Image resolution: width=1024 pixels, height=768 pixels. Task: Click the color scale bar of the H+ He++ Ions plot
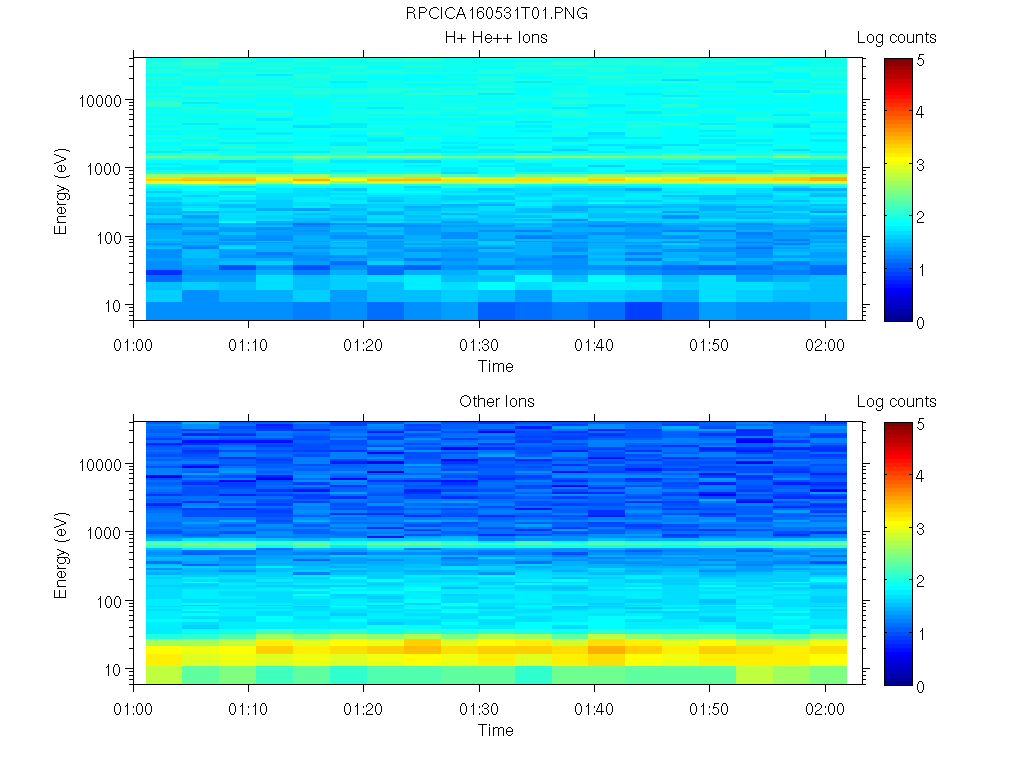pos(898,190)
